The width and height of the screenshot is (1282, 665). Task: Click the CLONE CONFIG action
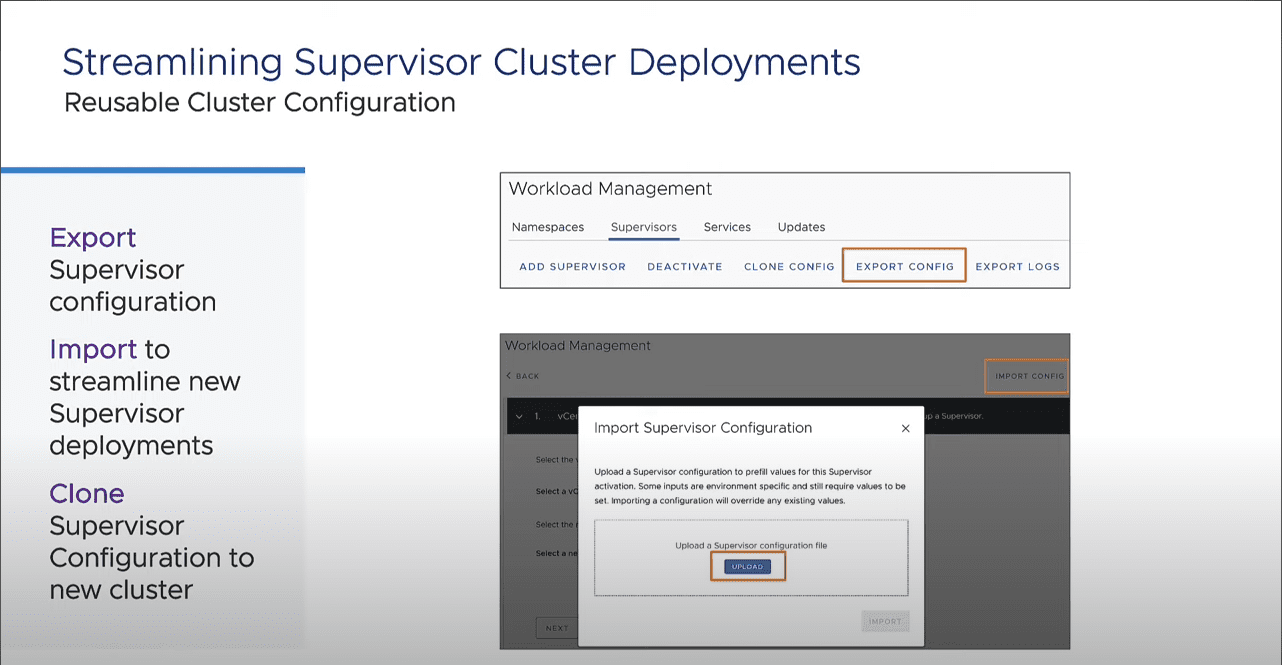[x=789, y=267]
